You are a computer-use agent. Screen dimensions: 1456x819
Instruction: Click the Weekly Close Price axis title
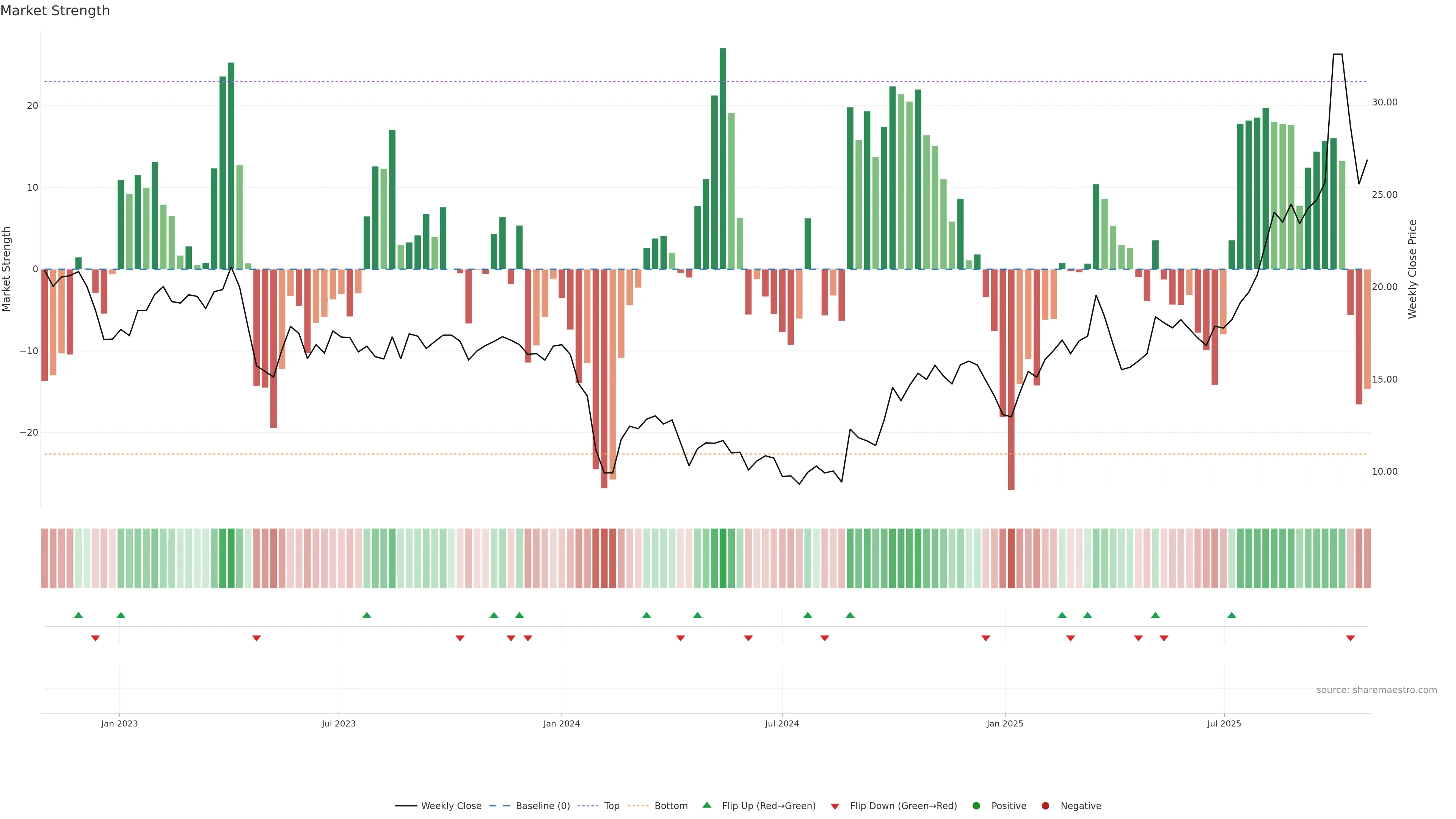1412,269
